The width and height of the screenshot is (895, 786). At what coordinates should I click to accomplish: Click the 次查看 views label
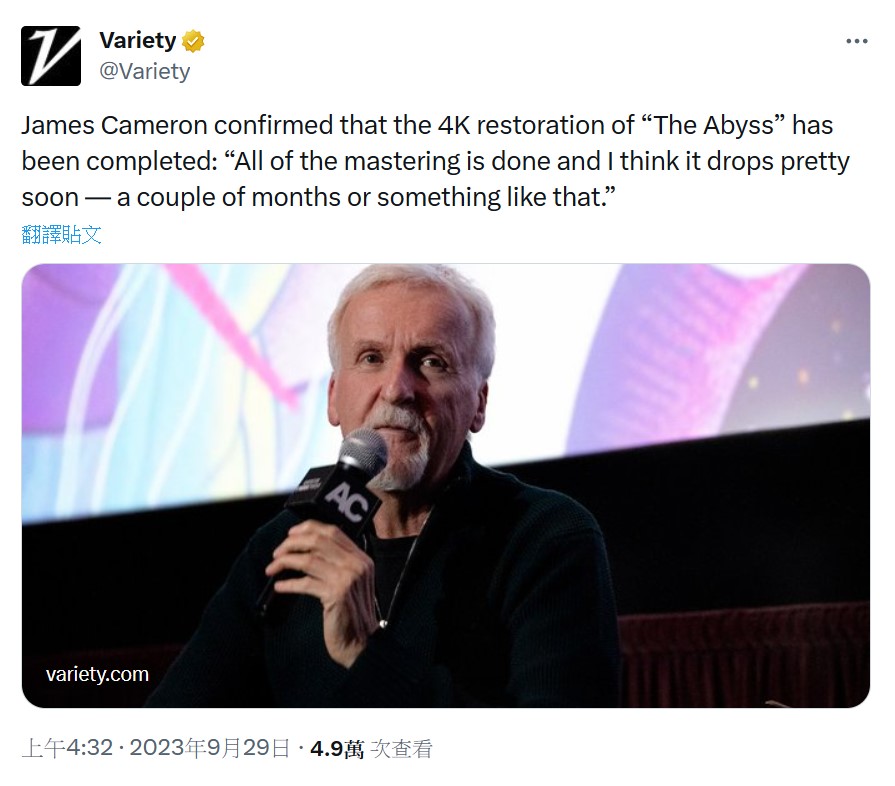(402, 748)
